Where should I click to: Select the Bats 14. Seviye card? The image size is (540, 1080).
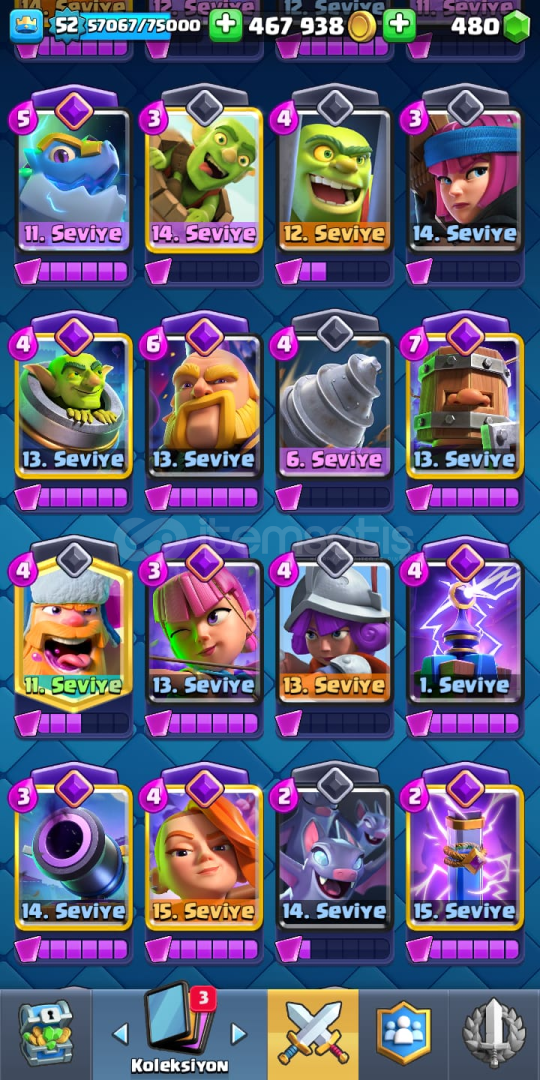tap(335, 858)
